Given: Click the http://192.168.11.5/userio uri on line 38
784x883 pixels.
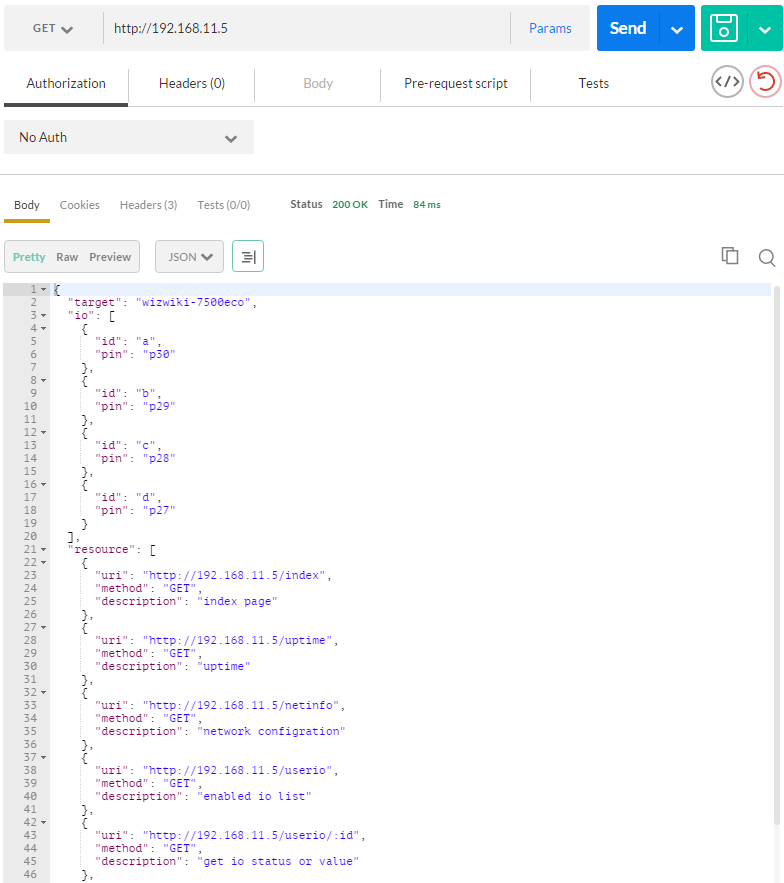Looking at the screenshot, I should coord(237,770).
